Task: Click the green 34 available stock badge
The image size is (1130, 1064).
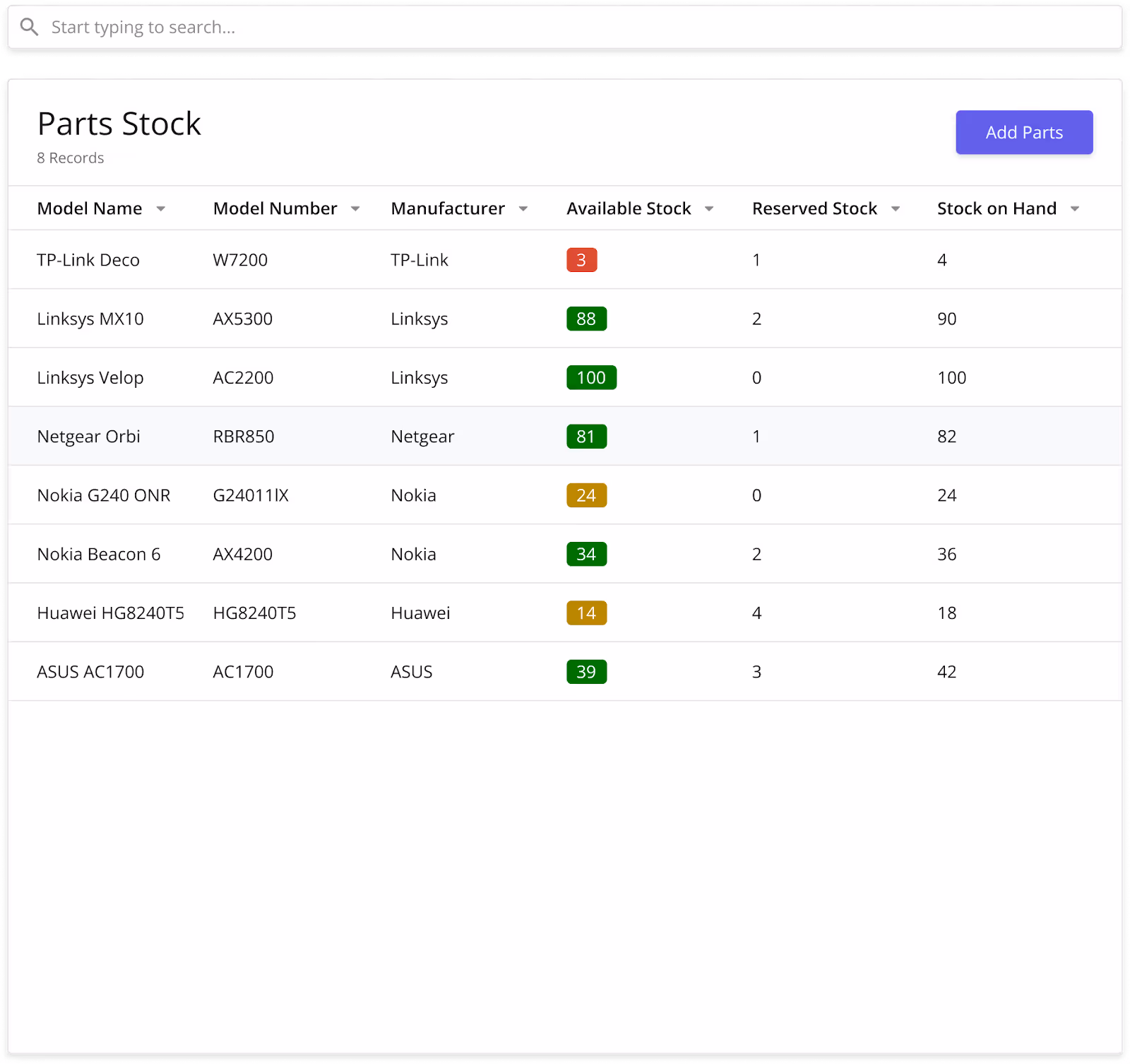Action: click(x=586, y=554)
